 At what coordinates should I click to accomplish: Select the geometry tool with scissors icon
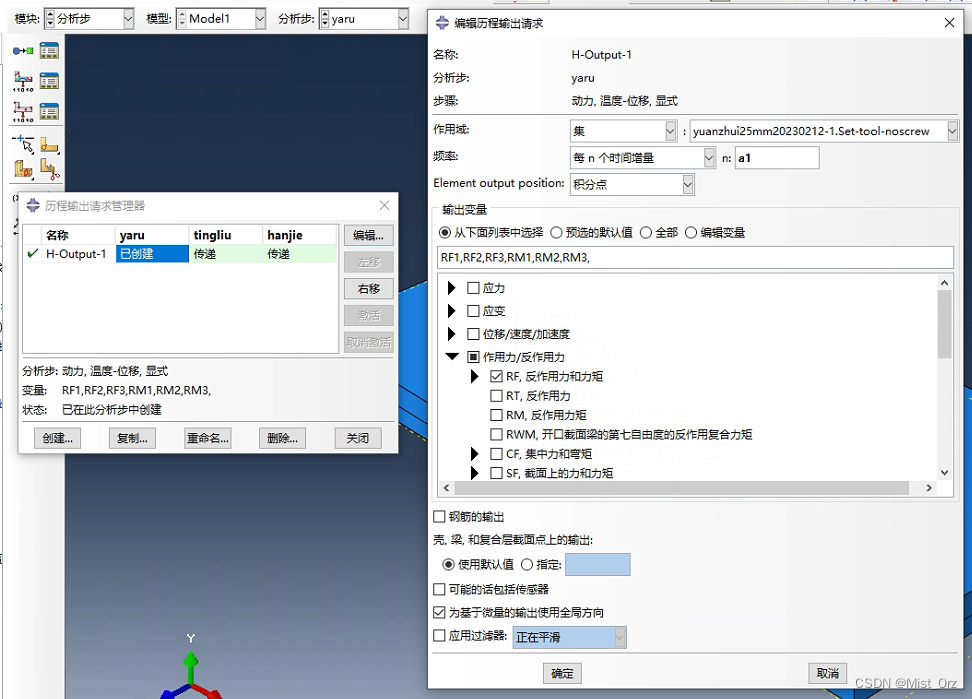(x=50, y=169)
